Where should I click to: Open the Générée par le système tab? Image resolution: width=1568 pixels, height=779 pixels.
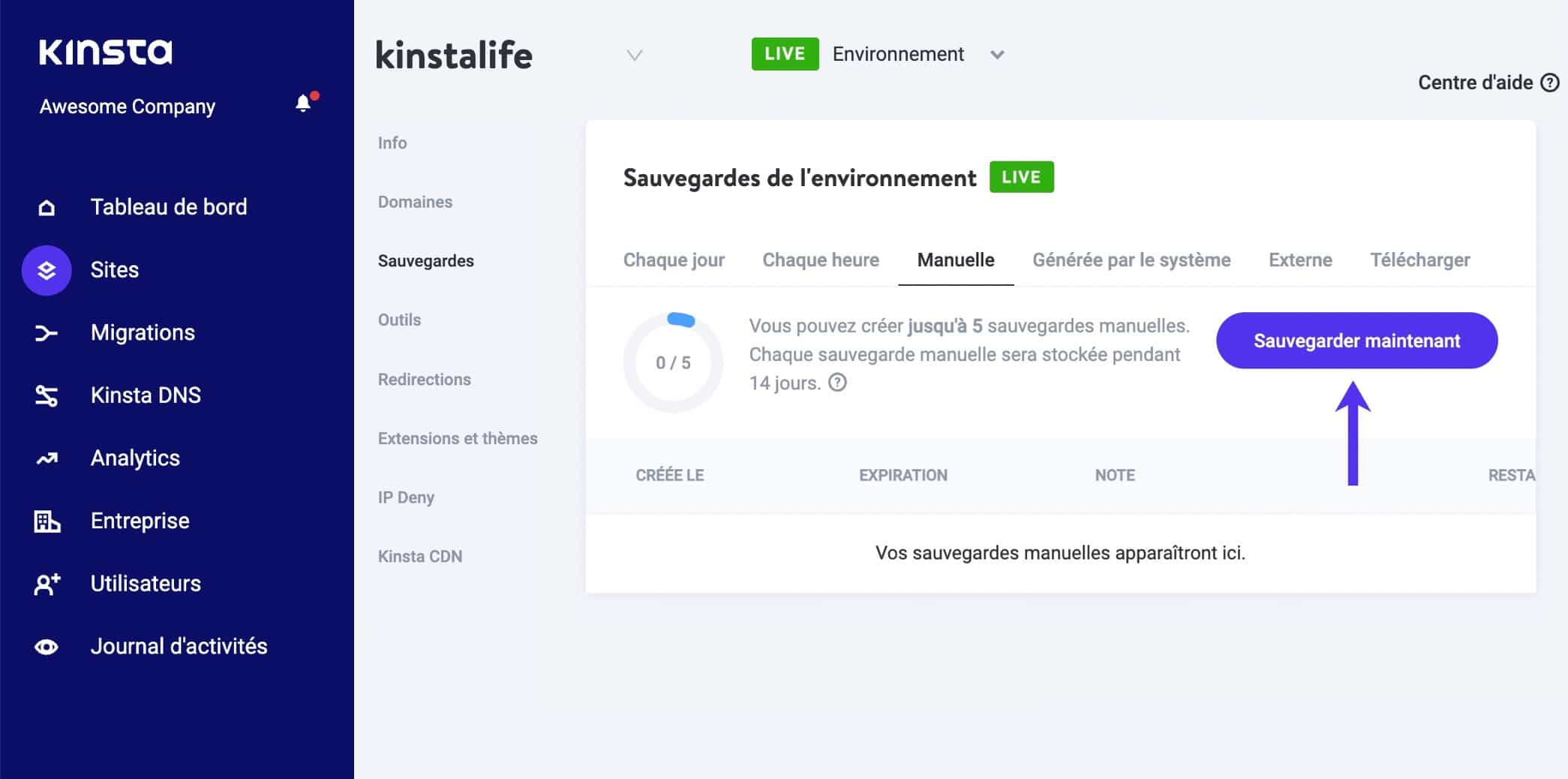[x=1131, y=260]
